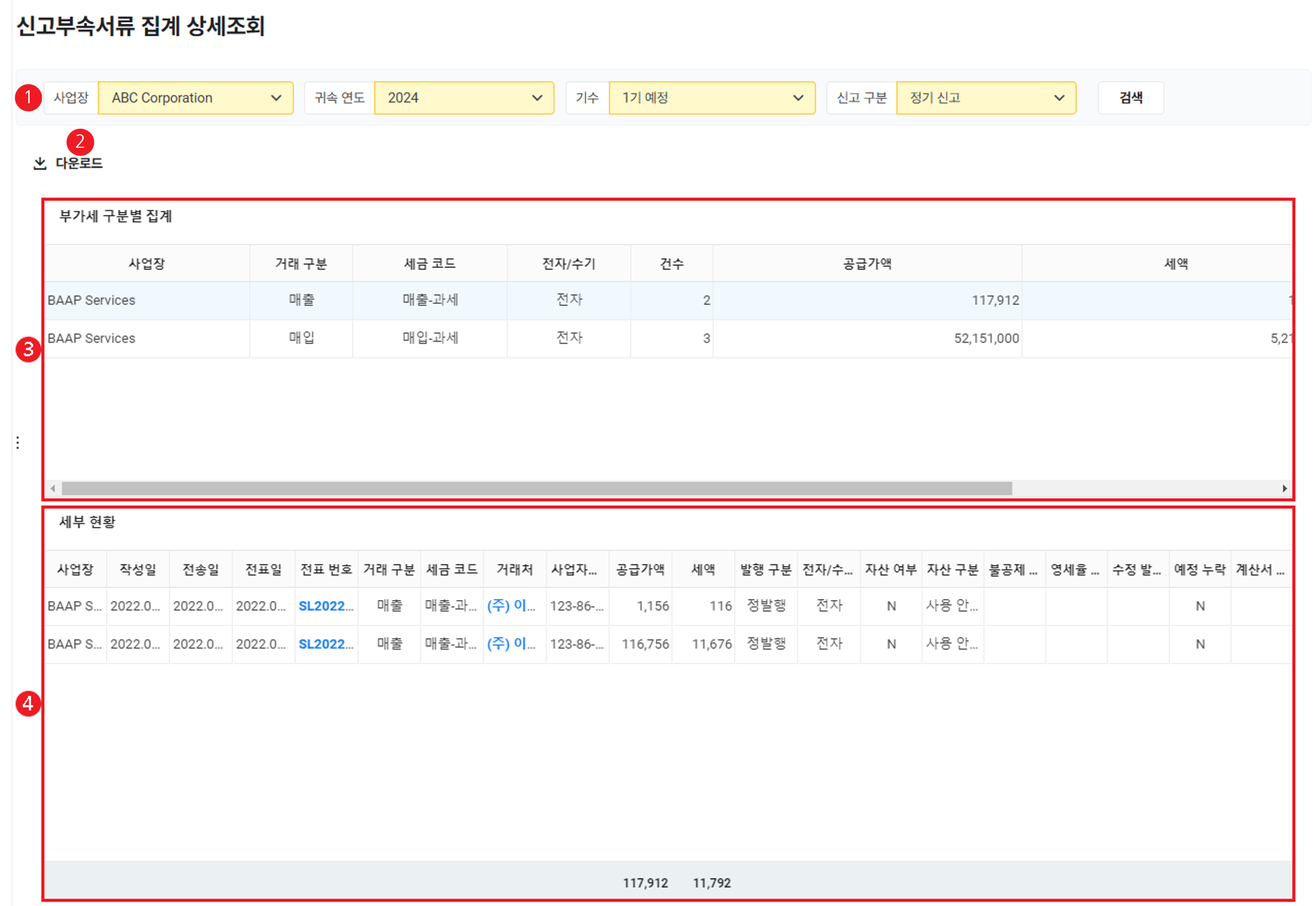Viewport: 1316px width, 906px height.
Task: Click the first row 거래처 (주) link
Action: 510,606
